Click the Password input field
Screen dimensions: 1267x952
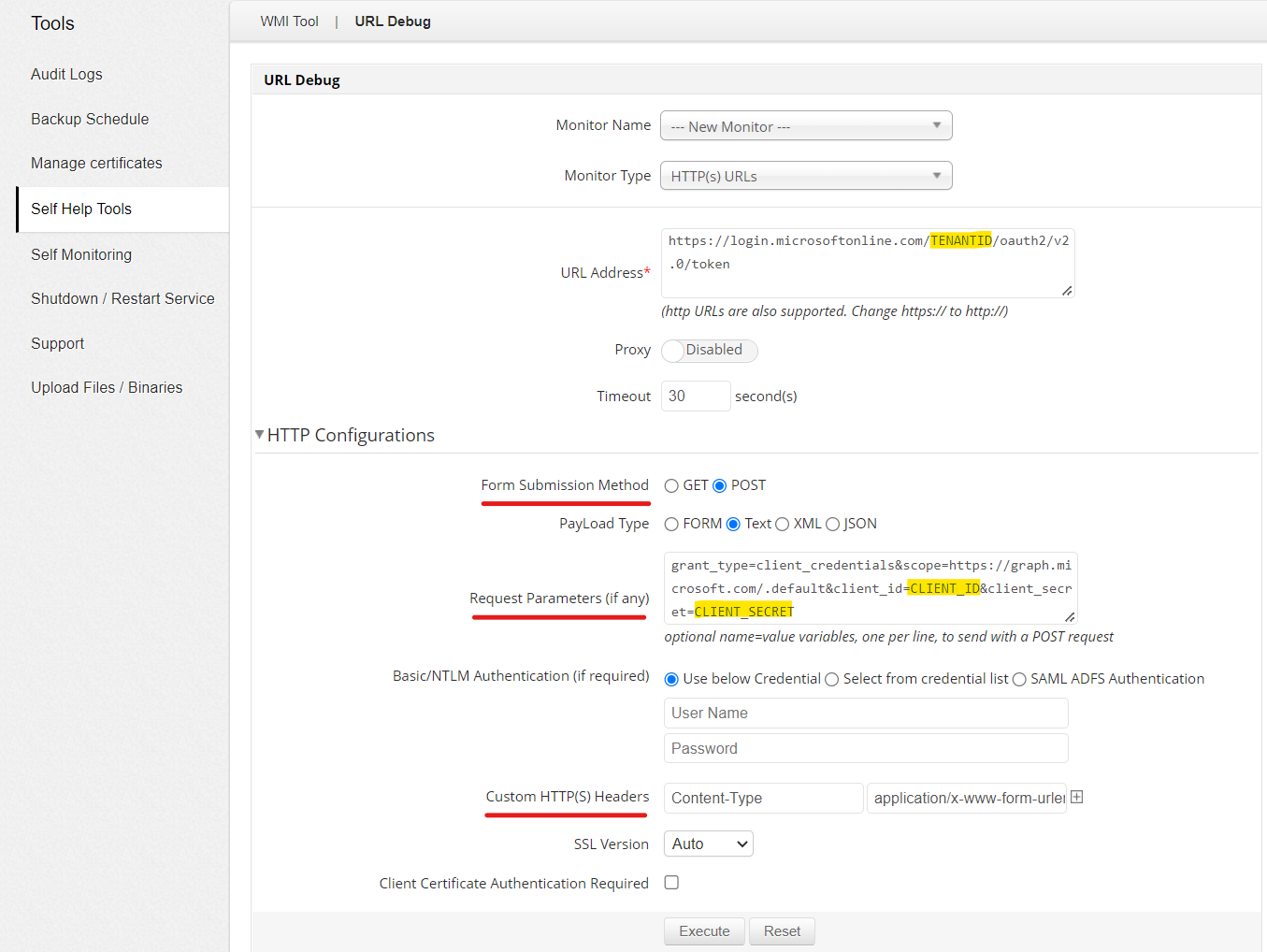click(865, 749)
